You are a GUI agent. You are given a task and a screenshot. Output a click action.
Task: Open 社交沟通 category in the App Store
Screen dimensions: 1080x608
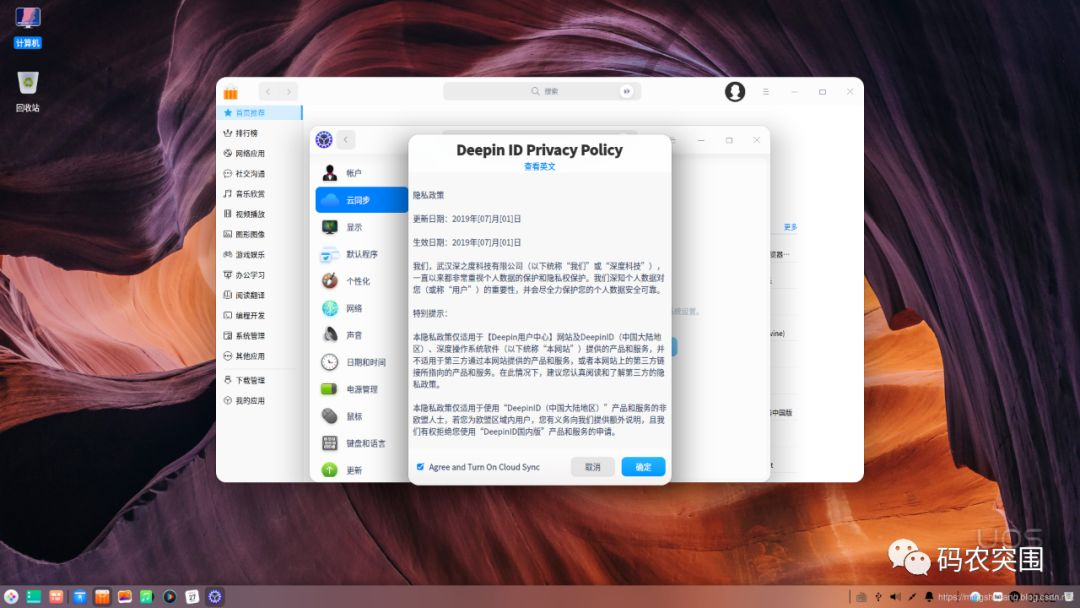[260, 174]
